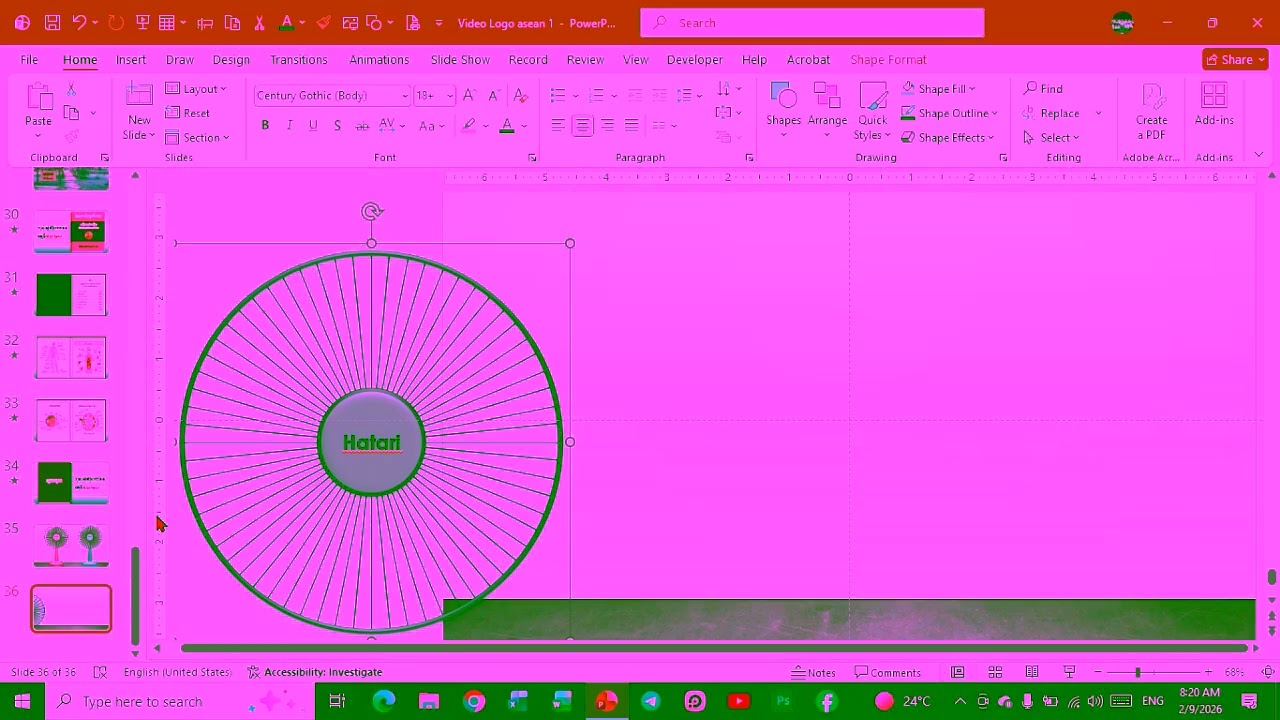Start Slide Show from status bar icon
The height and width of the screenshot is (720, 1280).
pos(1069,672)
